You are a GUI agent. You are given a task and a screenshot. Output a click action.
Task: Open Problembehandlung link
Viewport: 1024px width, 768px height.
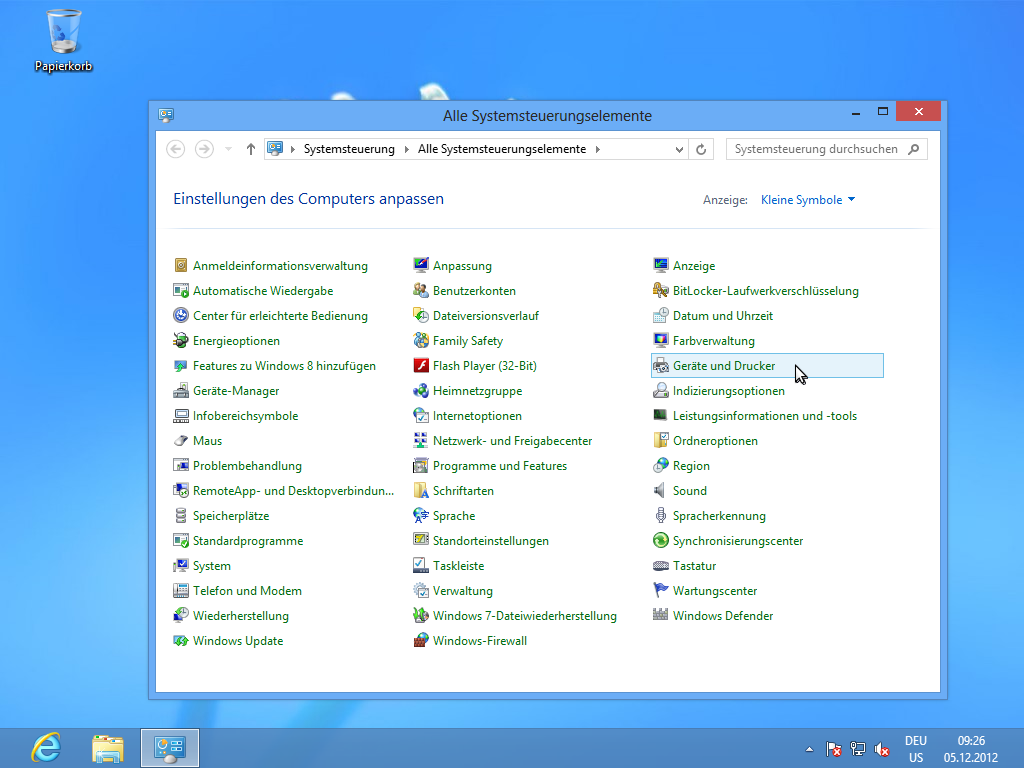point(247,466)
